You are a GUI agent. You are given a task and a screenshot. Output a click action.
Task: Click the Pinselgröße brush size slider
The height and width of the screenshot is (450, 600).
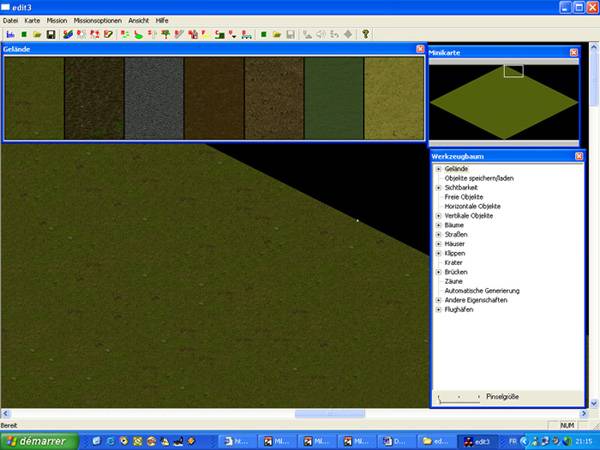click(459, 398)
